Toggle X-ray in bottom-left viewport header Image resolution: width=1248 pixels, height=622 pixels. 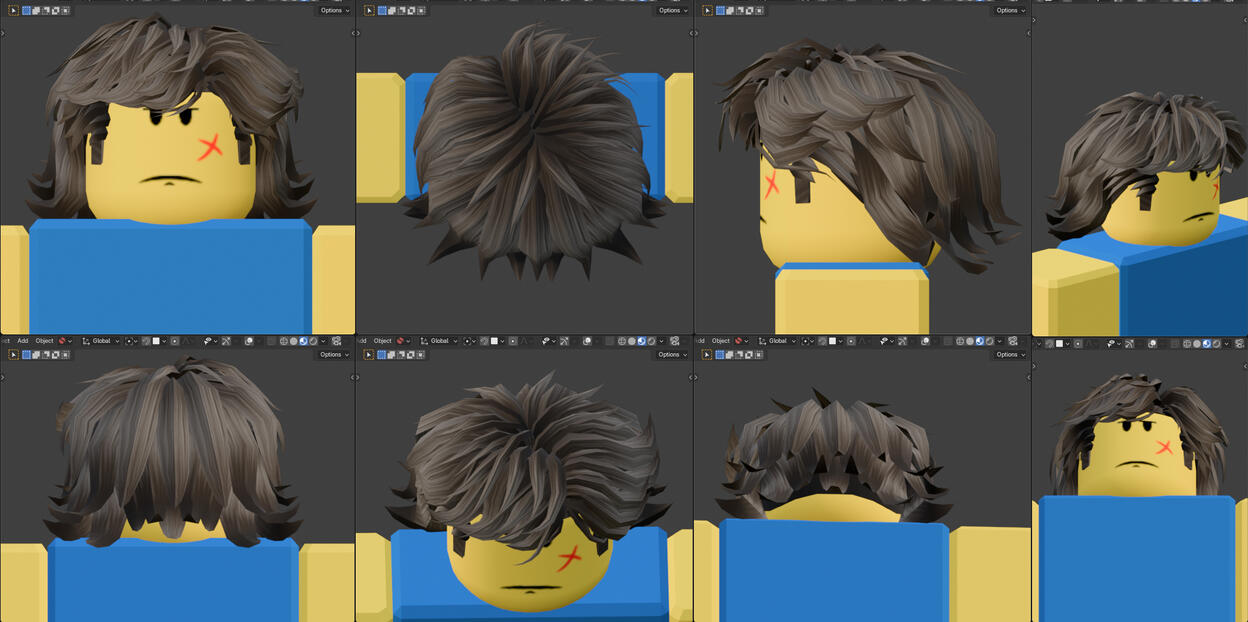pos(270,341)
